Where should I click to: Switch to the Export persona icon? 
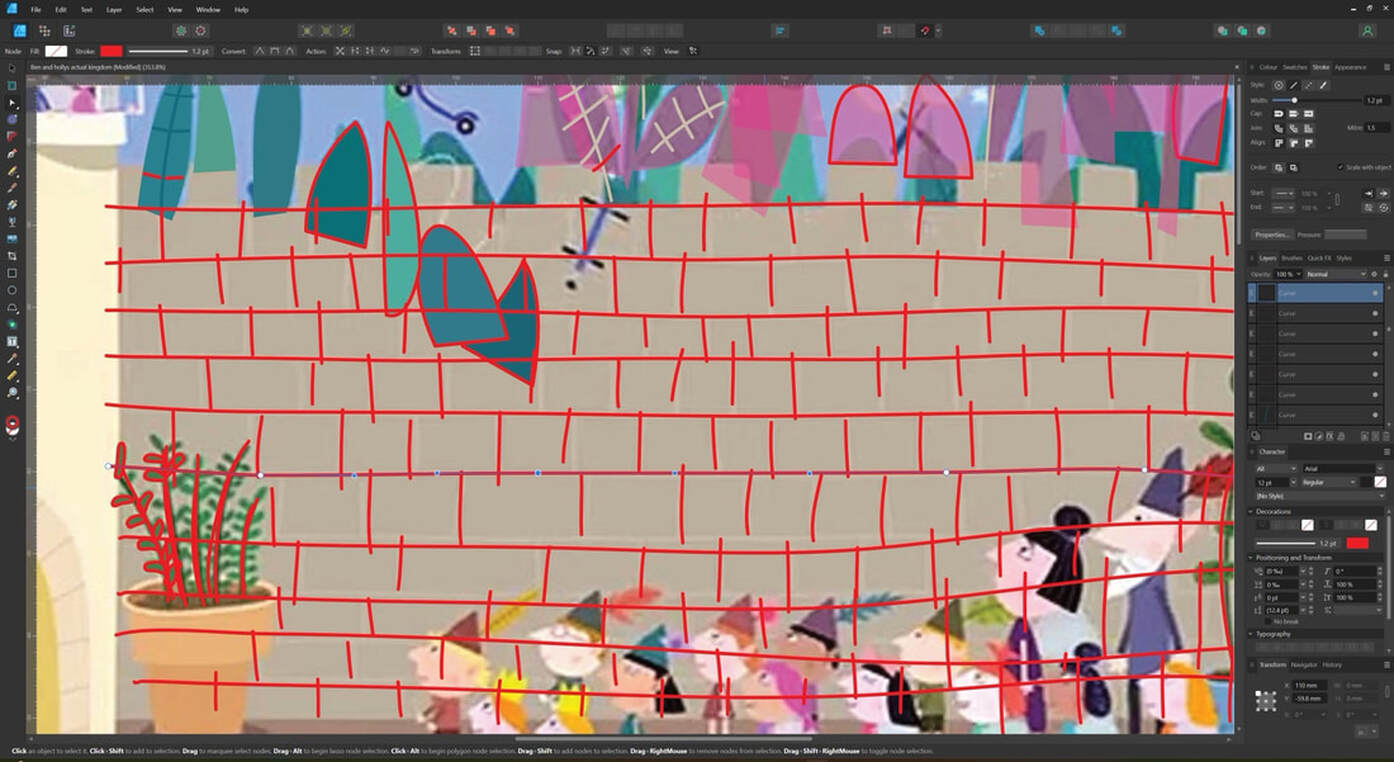tap(69, 31)
